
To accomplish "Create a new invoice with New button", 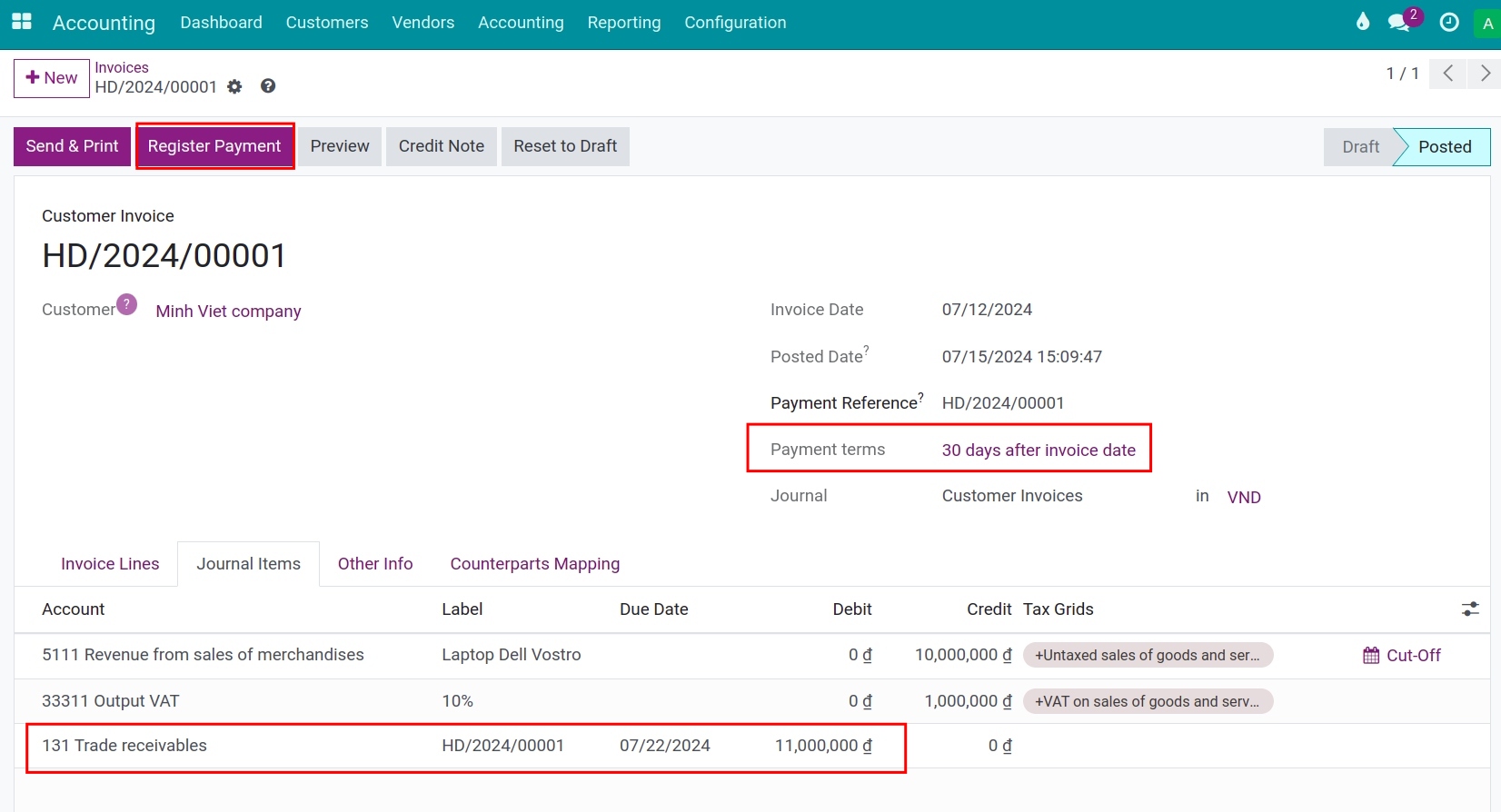I will click(52, 78).
